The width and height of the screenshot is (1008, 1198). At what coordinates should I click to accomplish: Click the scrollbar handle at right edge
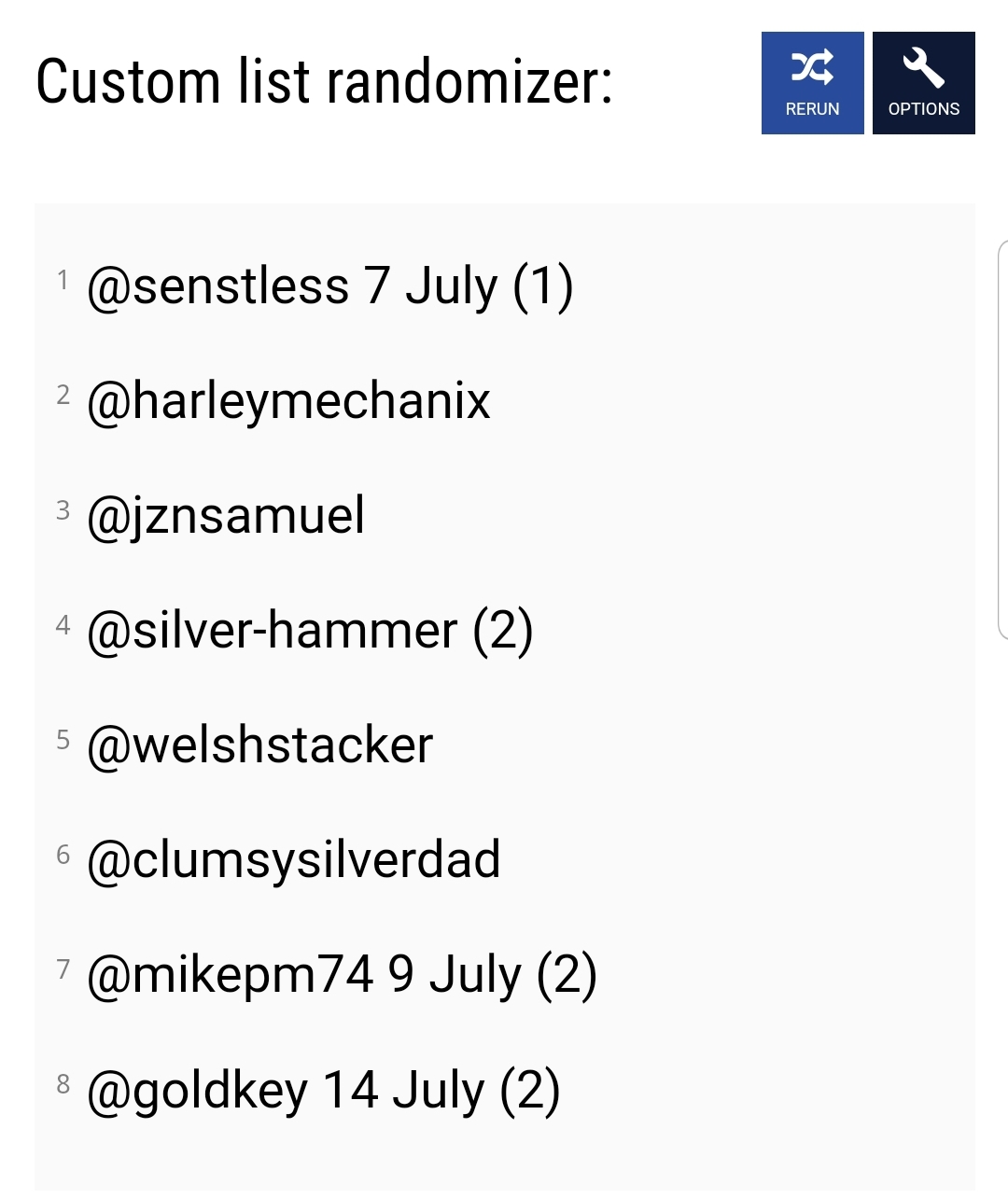point(1002,439)
